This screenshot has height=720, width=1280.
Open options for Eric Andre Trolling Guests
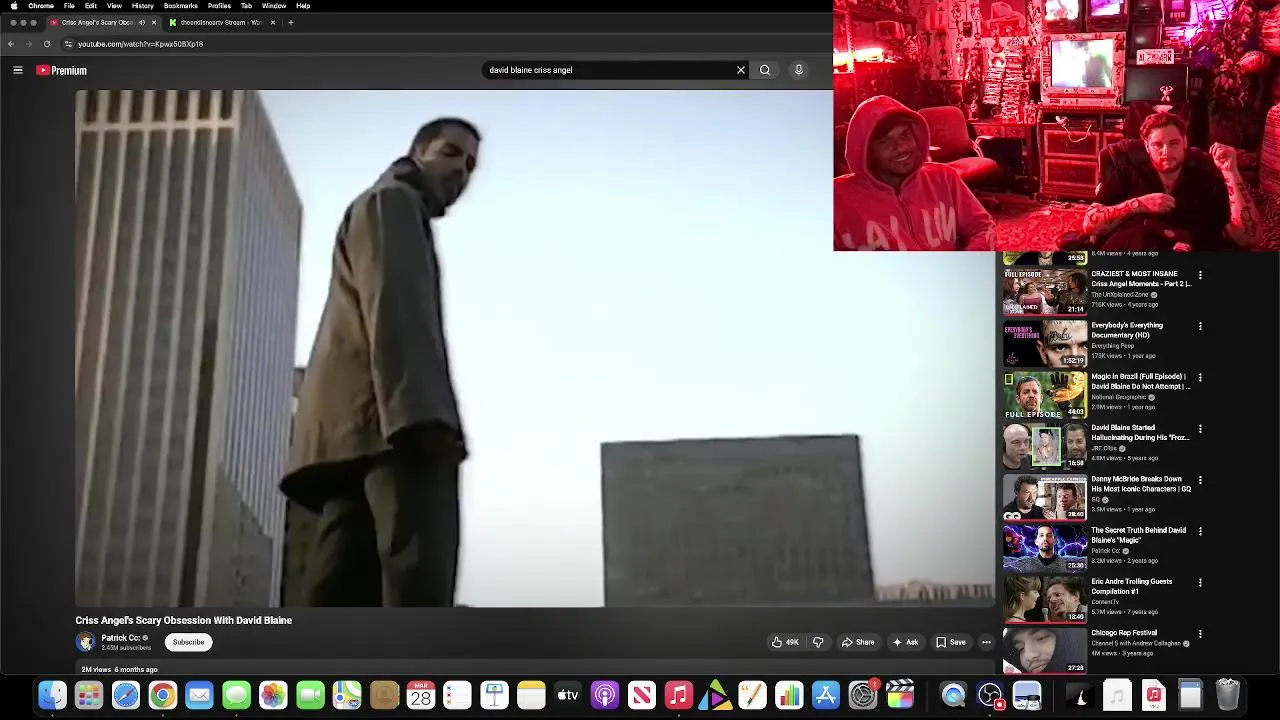point(1200,582)
